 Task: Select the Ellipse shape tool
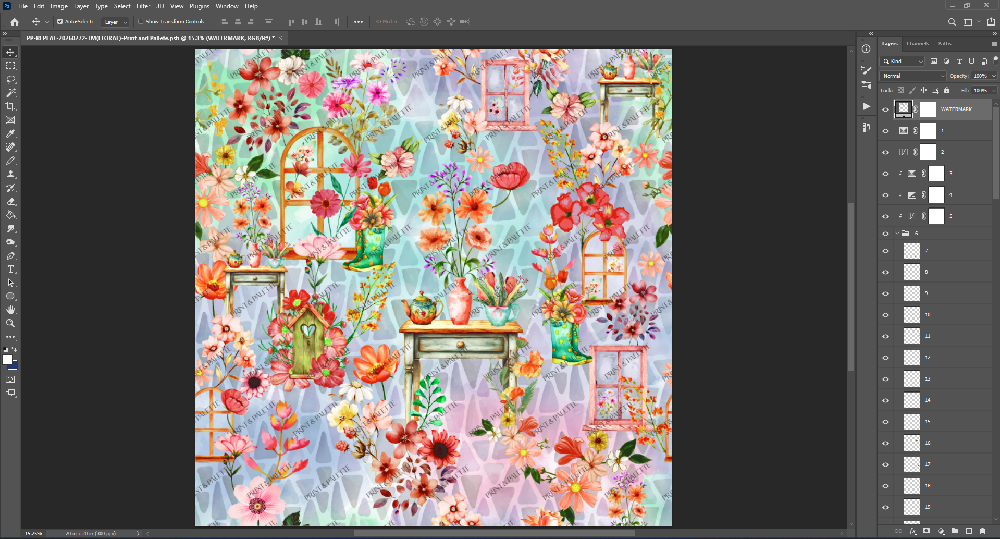pos(11,297)
